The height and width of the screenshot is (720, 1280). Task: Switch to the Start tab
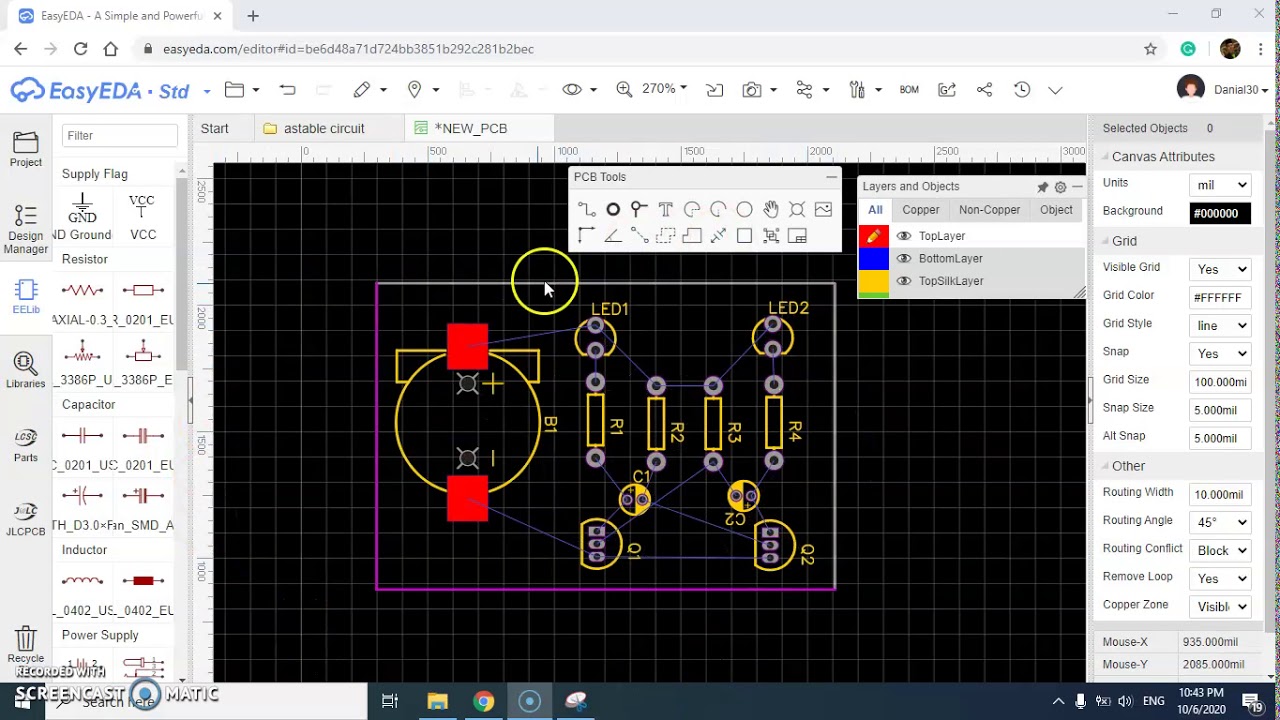215,128
